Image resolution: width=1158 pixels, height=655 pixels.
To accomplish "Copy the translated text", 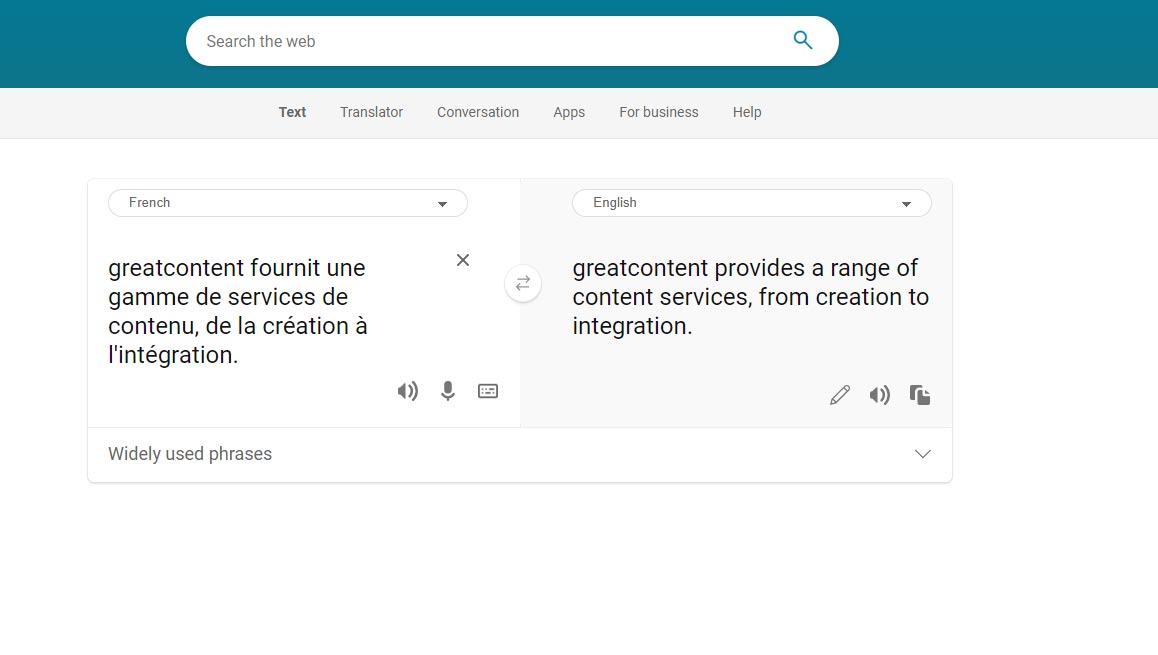I will point(919,395).
